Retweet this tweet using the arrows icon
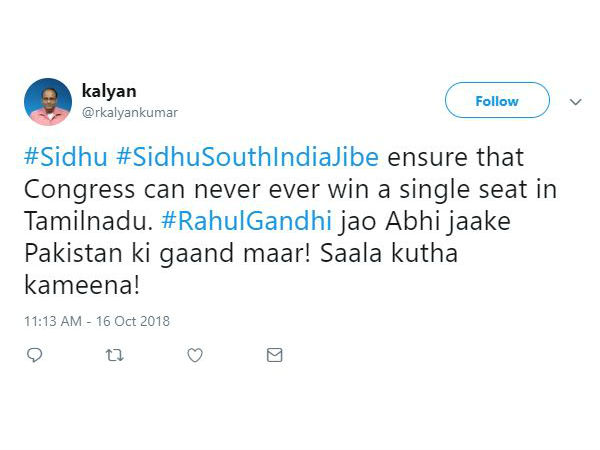This screenshot has height=450, width=600. (x=115, y=355)
